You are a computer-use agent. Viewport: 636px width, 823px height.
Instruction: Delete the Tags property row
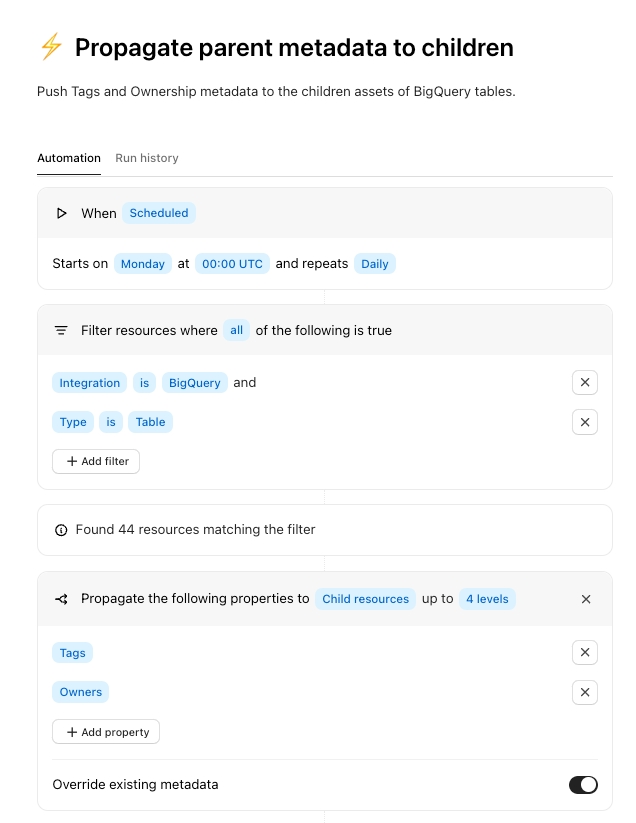tap(585, 653)
